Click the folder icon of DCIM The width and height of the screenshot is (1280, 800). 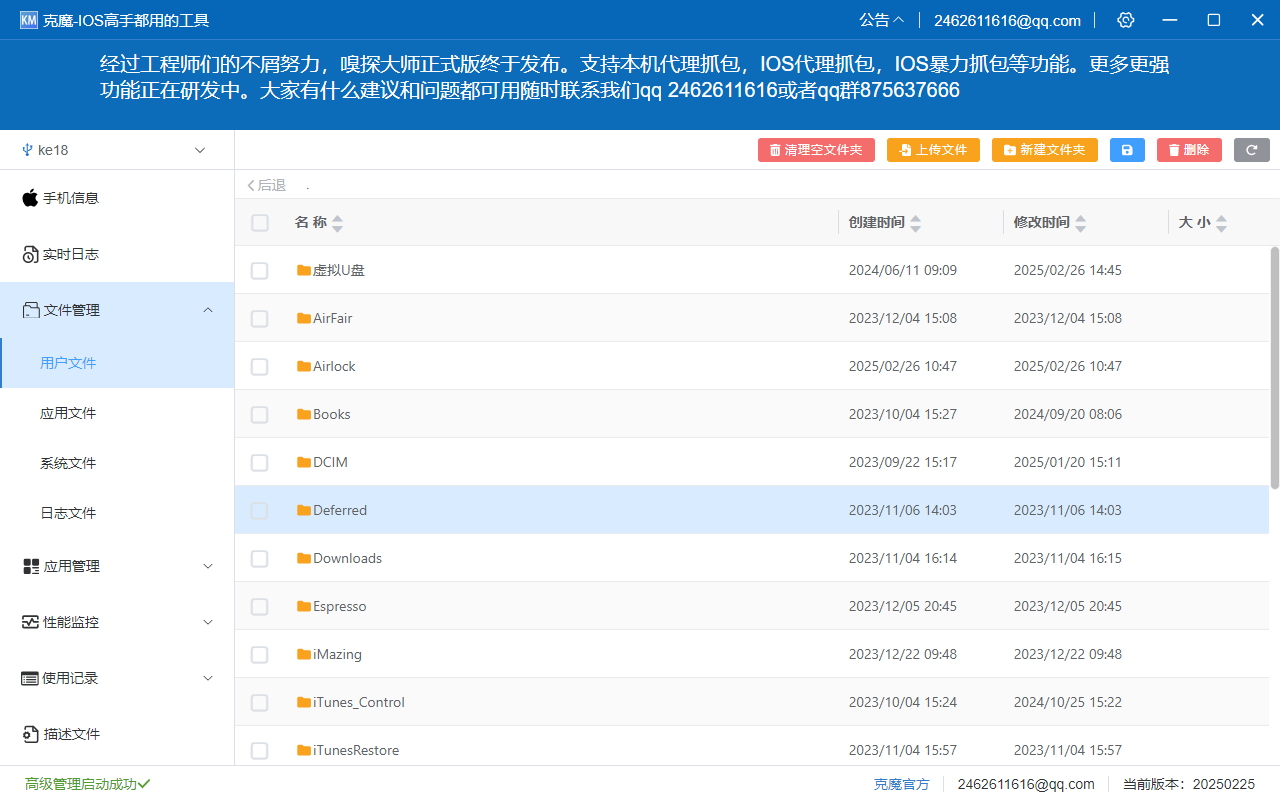pos(304,462)
